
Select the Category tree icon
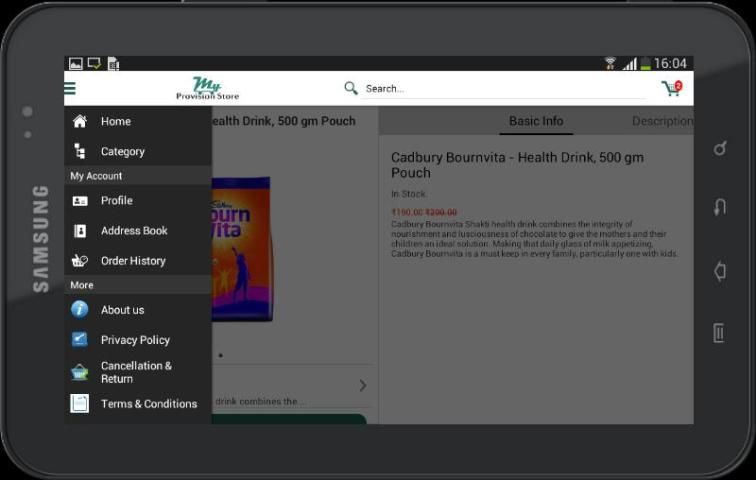(x=80, y=151)
